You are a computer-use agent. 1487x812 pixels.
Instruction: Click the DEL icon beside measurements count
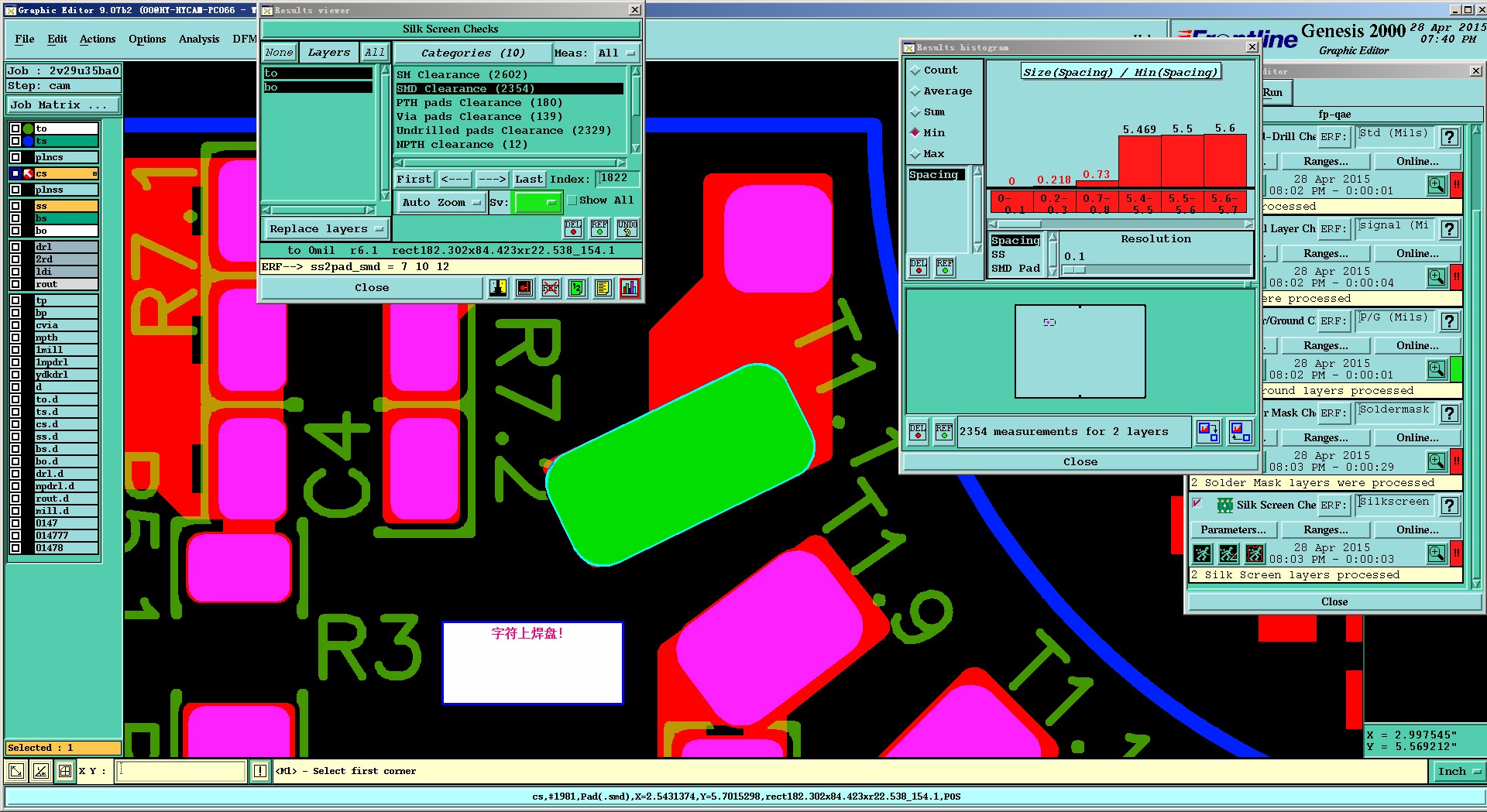coord(918,432)
